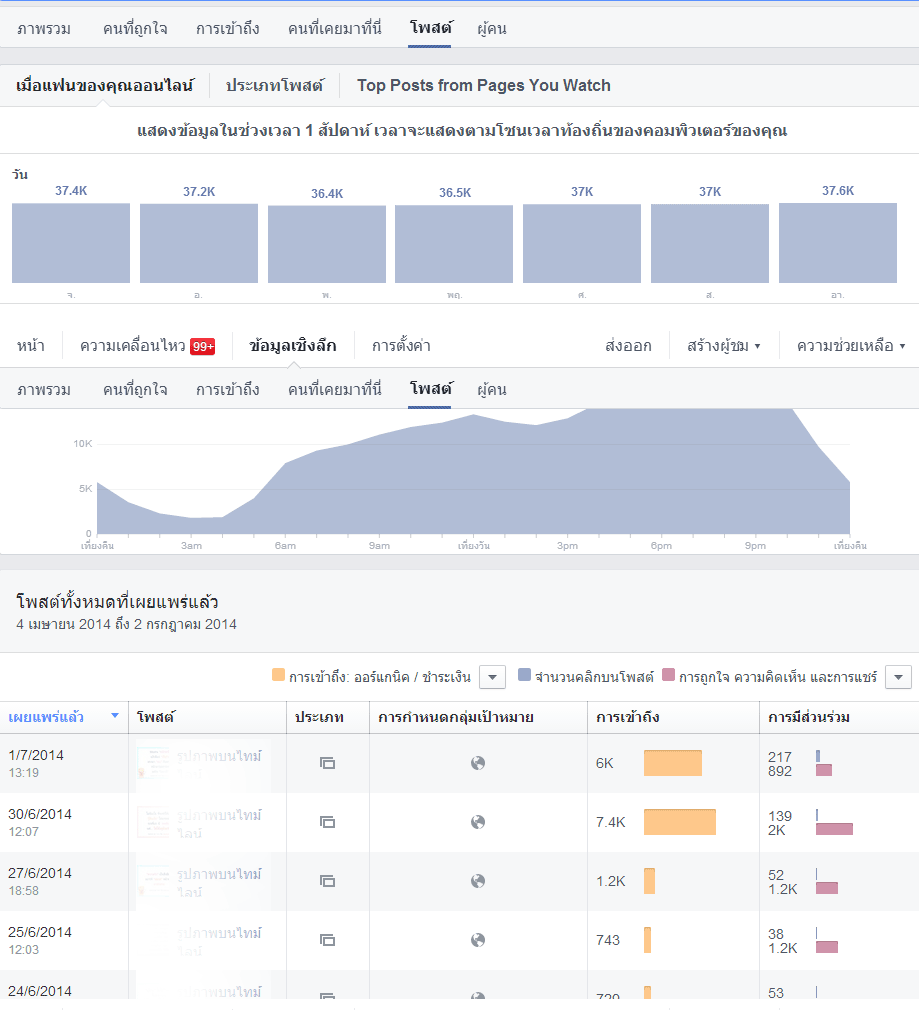Click the ส่งออก export button

point(628,346)
